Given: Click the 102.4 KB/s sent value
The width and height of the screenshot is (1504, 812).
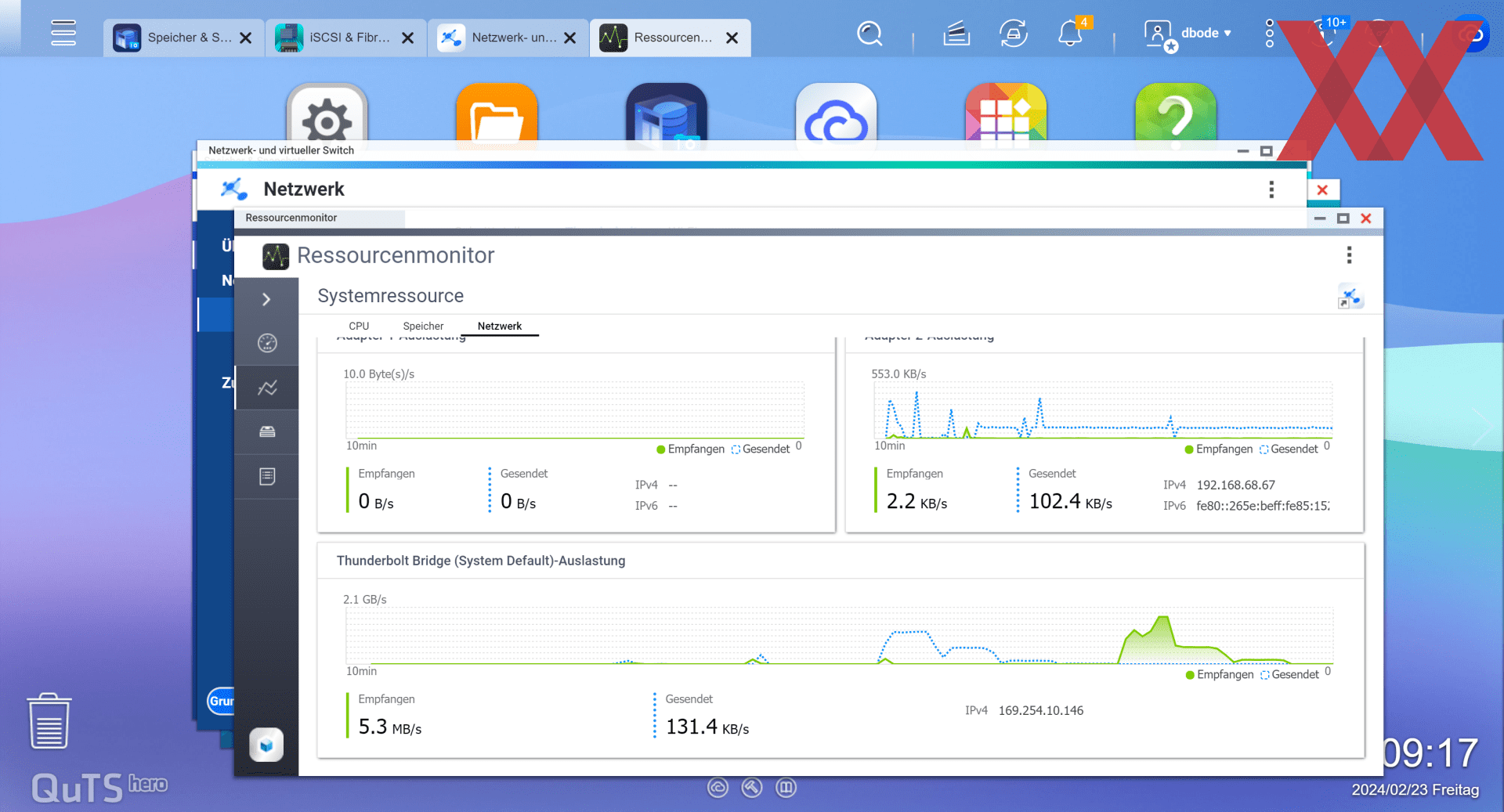Looking at the screenshot, I should coord(1070,501).
